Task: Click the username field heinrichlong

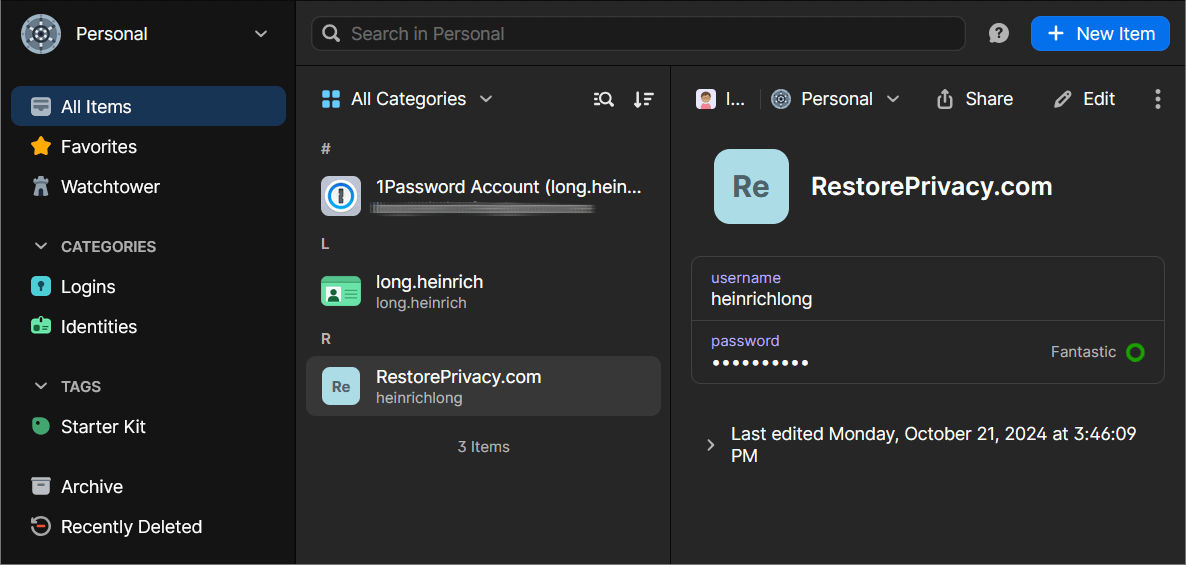Action: point(927,289)
